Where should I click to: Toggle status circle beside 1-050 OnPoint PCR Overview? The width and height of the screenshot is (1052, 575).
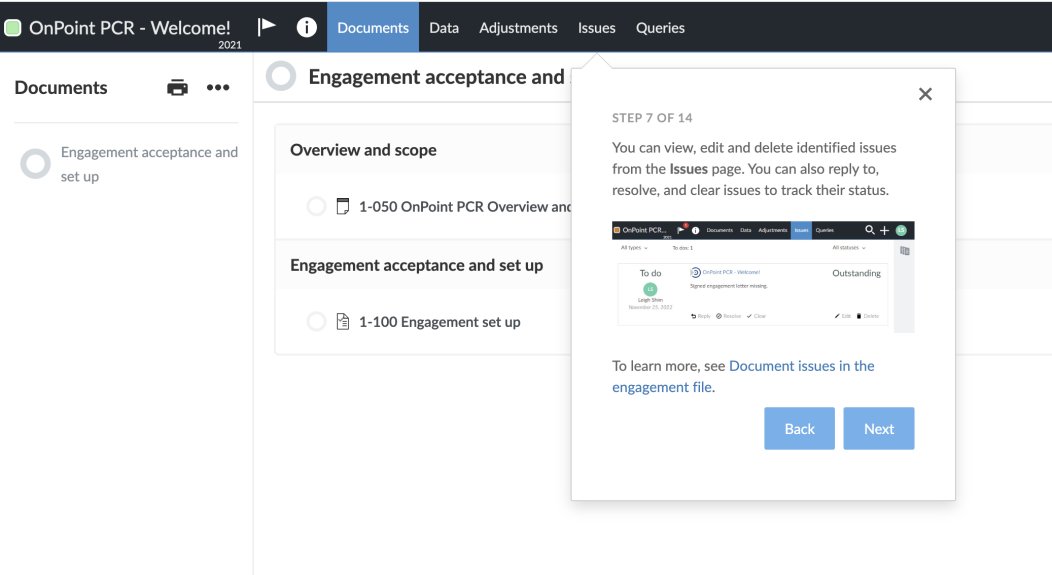click(316, 207)
